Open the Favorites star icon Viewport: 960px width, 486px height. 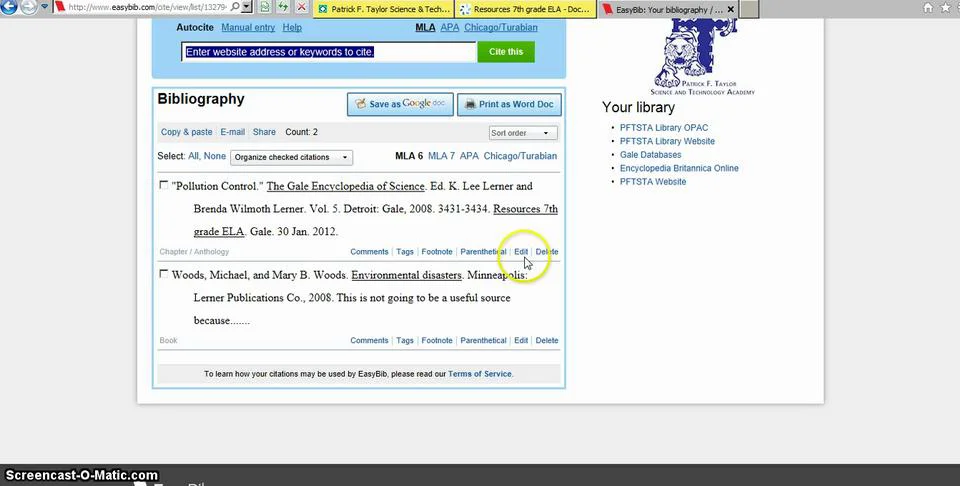point(945,7)
